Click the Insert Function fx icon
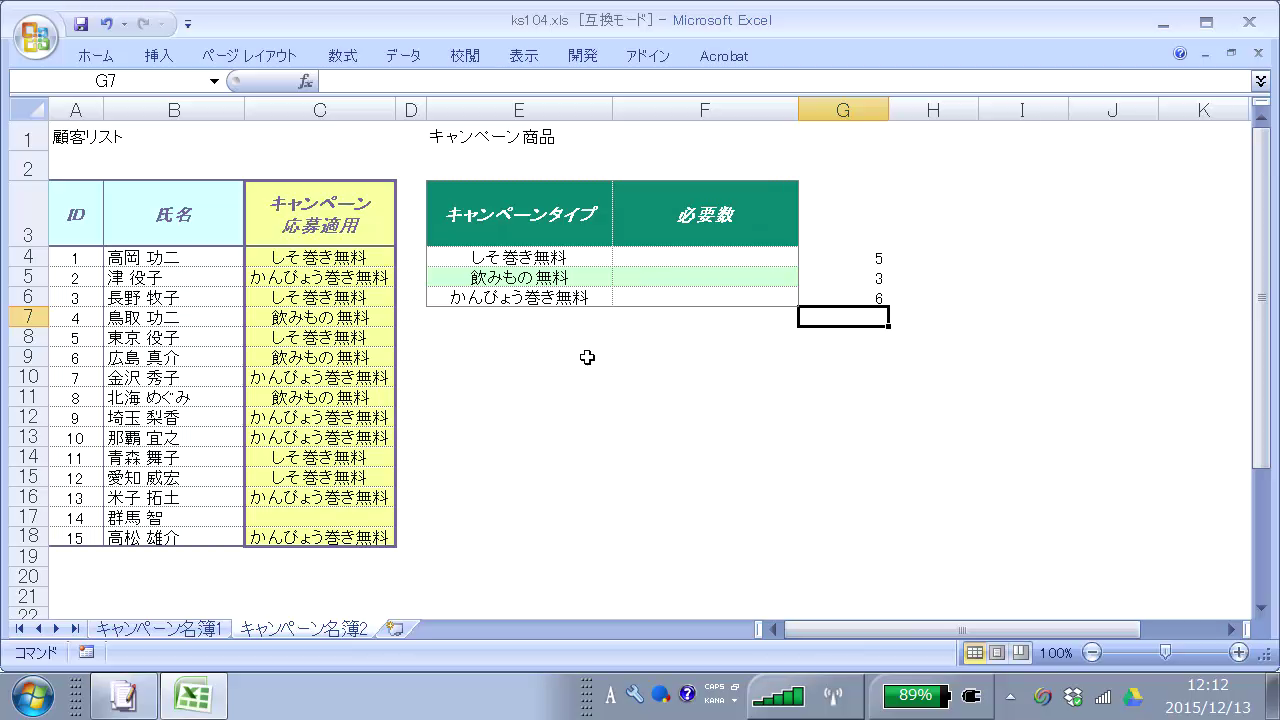The image size is (1280, 720). [x=305, y=81]
